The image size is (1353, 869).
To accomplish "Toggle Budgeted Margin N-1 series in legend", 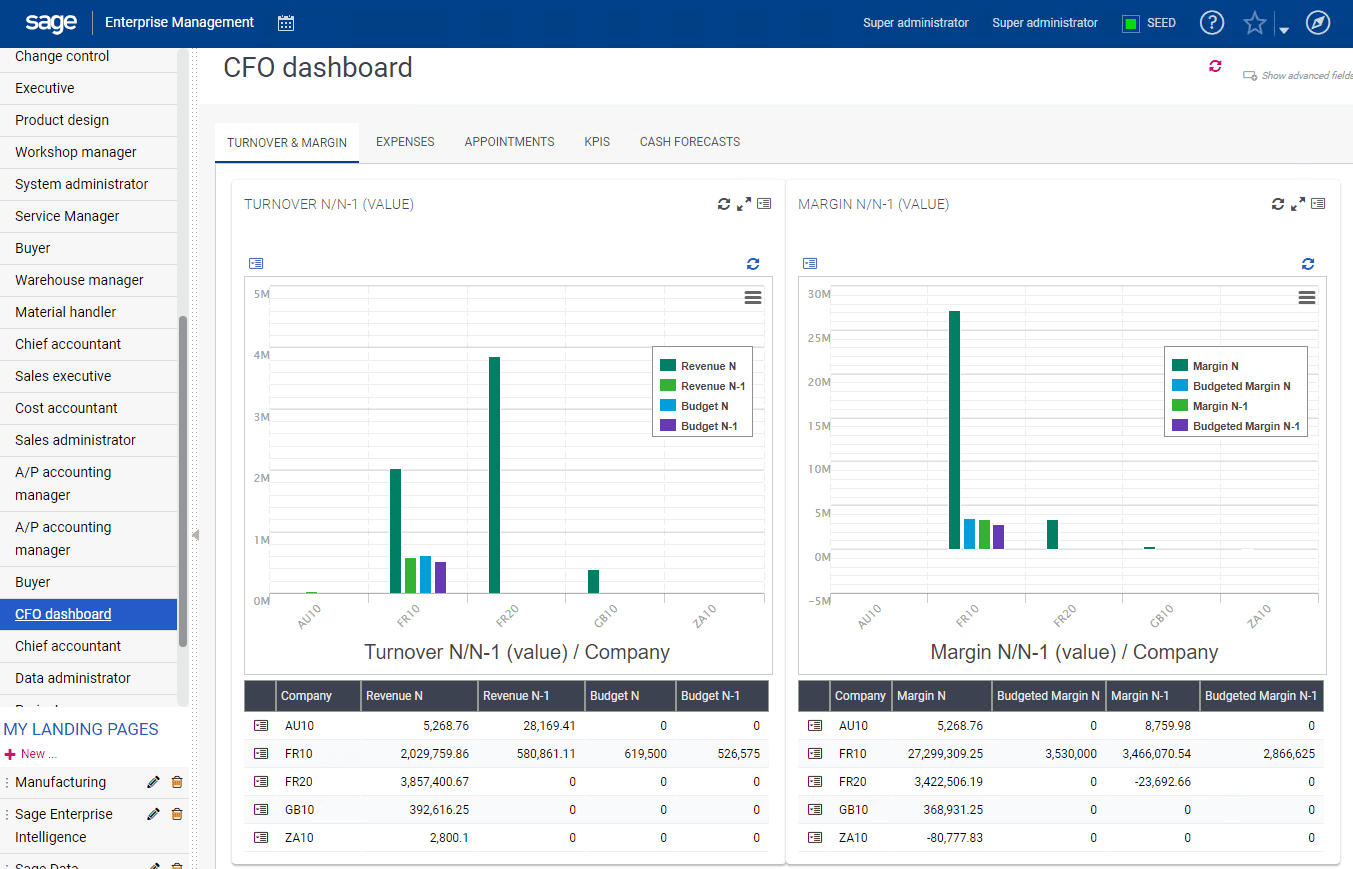I will point(1236,426).
